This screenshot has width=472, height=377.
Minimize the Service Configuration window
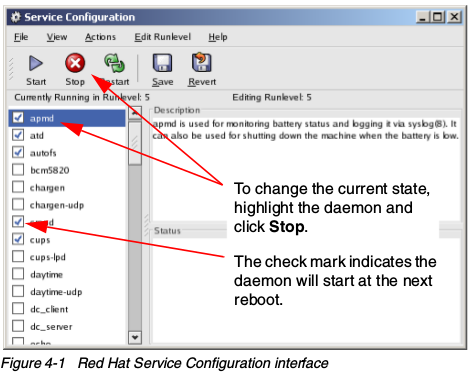tap(423, 16)
